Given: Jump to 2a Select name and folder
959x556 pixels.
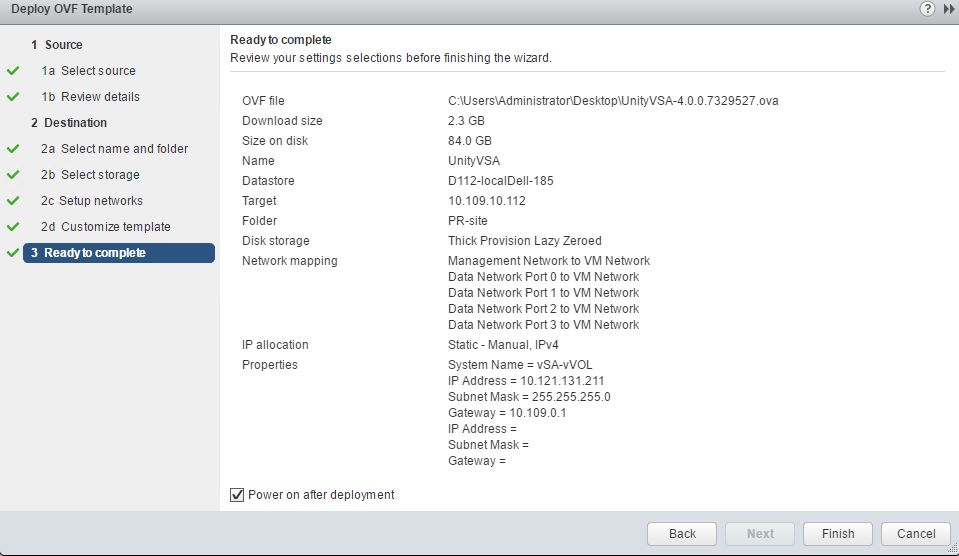Looking at the screenshot, I should (114, 149).
